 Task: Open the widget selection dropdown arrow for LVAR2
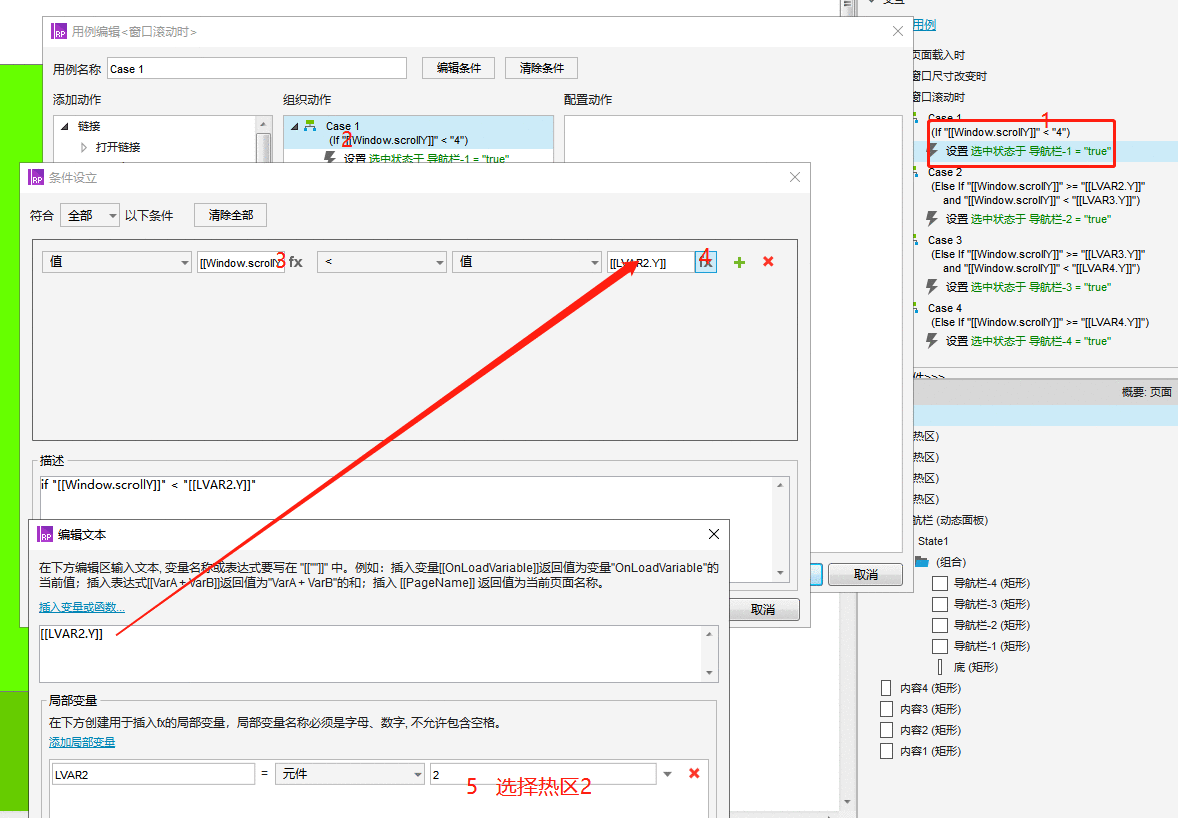[x=667, y=774]
